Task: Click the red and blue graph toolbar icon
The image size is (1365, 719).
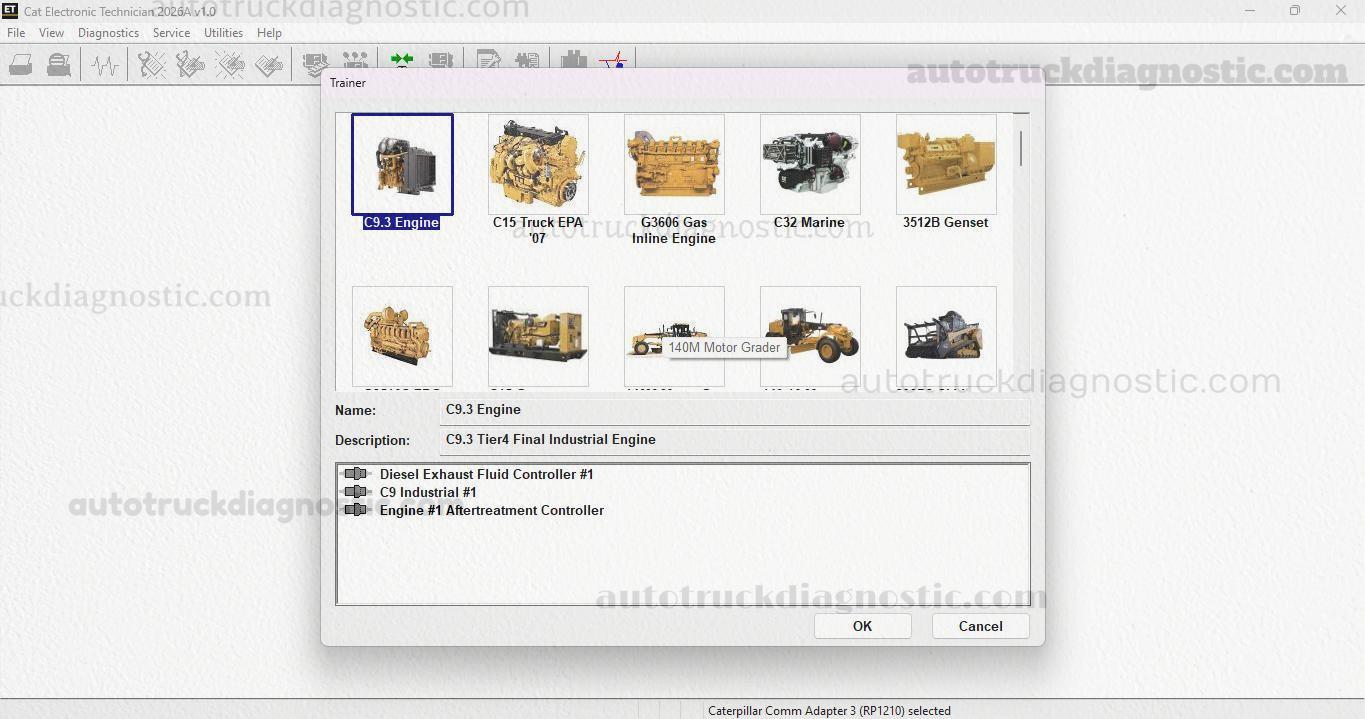Action: pyautogui.click(x=613, y=60)
